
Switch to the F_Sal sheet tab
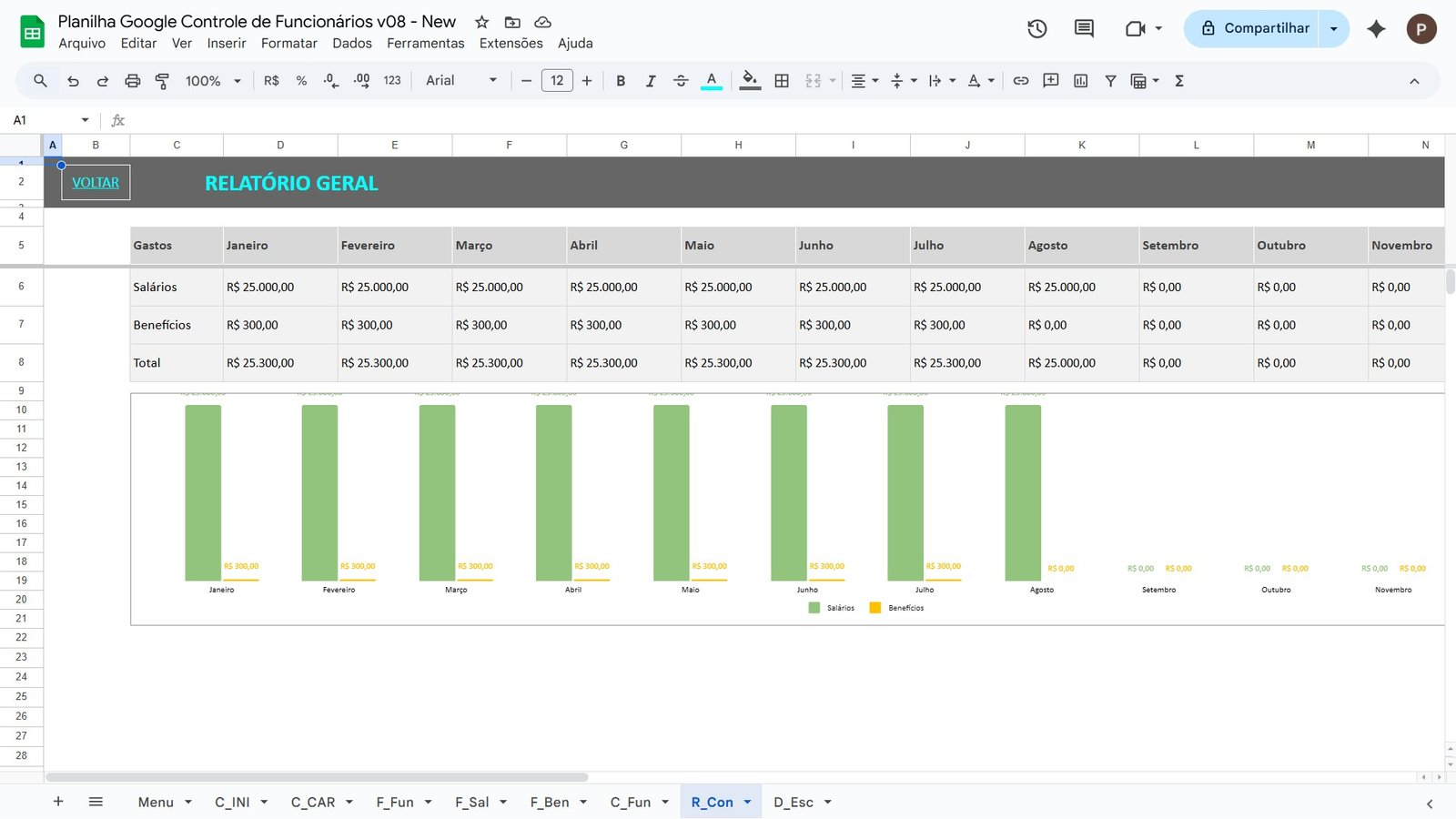pos(471,802)
